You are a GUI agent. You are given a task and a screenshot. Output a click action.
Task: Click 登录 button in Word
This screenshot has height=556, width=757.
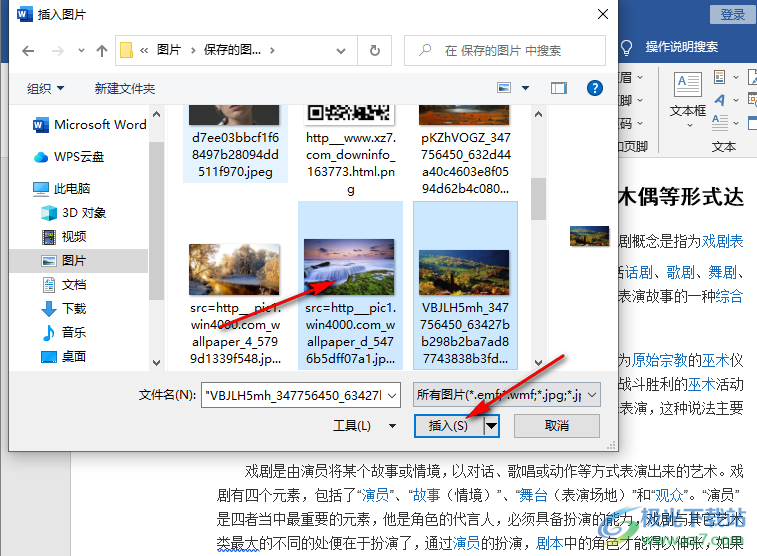732,14
